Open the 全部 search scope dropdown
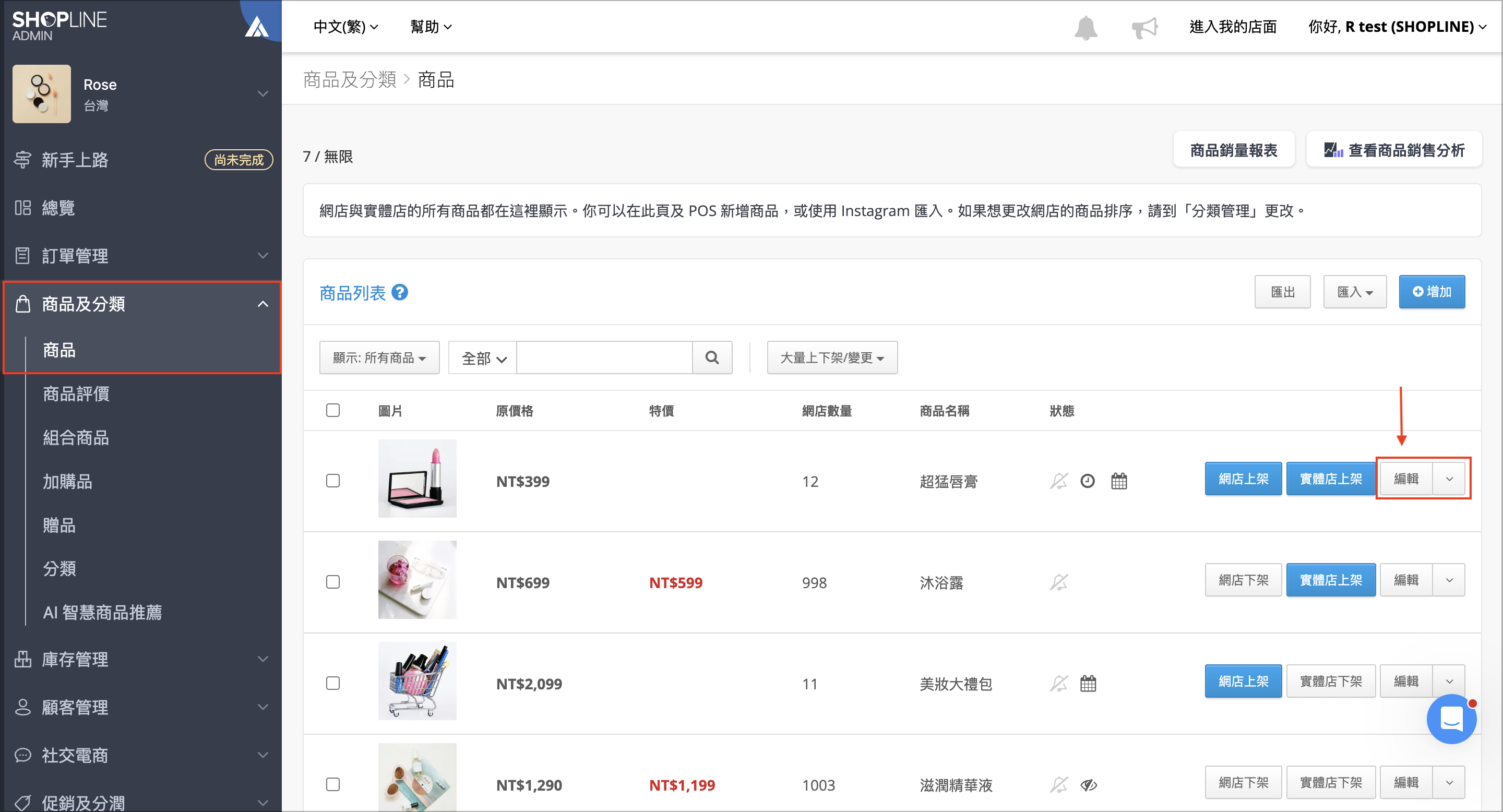The height and width of the screenshot is (812, 1503). pyautogui.click(x=483, y=357)
